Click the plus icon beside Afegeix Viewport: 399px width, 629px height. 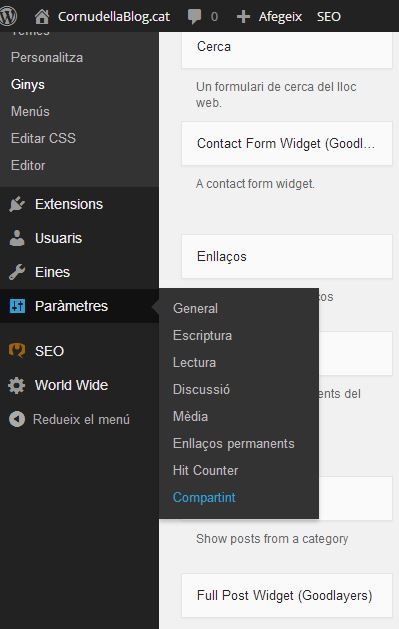[x=243, y=16]
